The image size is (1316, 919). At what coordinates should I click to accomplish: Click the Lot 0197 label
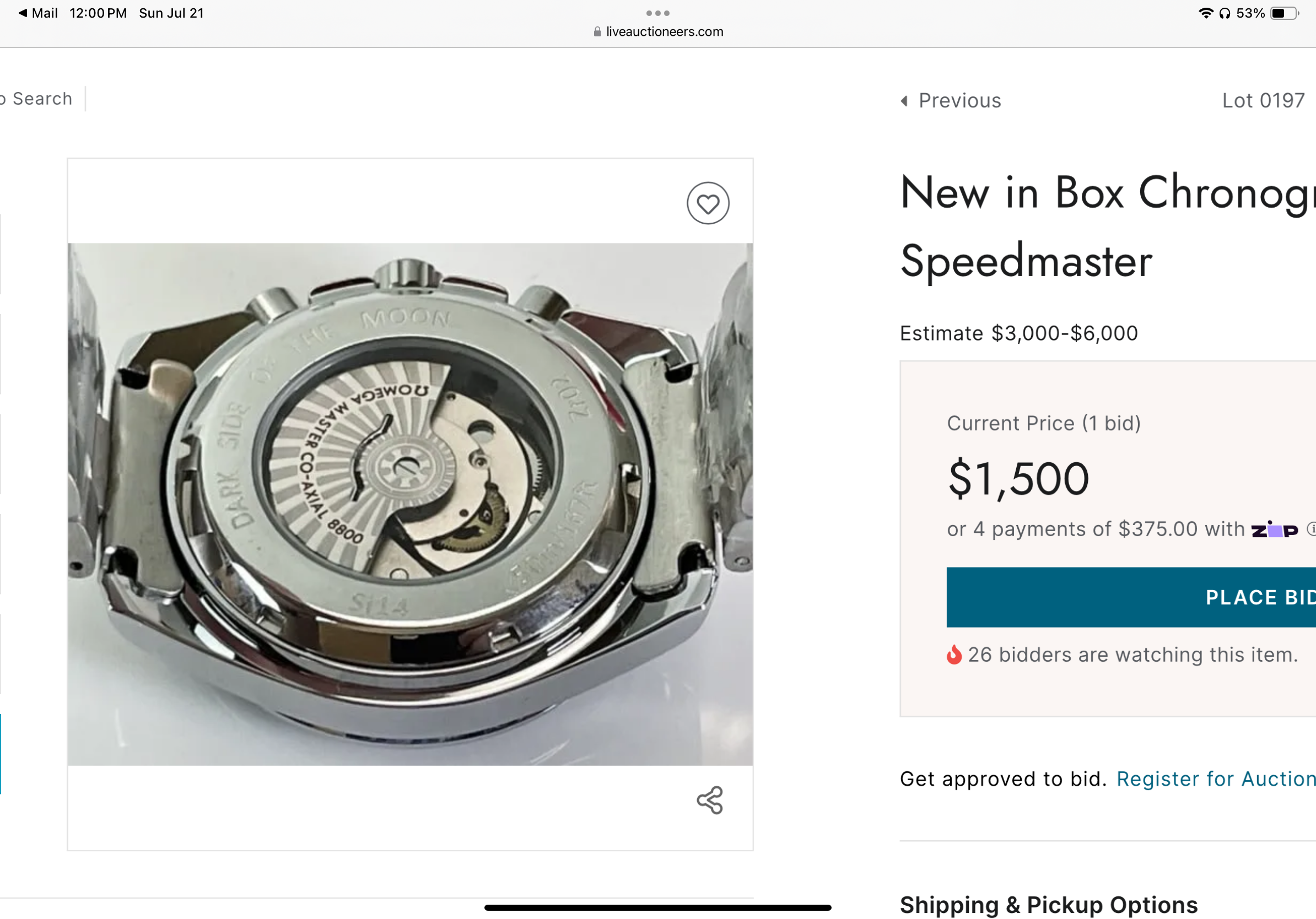tap(1263, 101)
